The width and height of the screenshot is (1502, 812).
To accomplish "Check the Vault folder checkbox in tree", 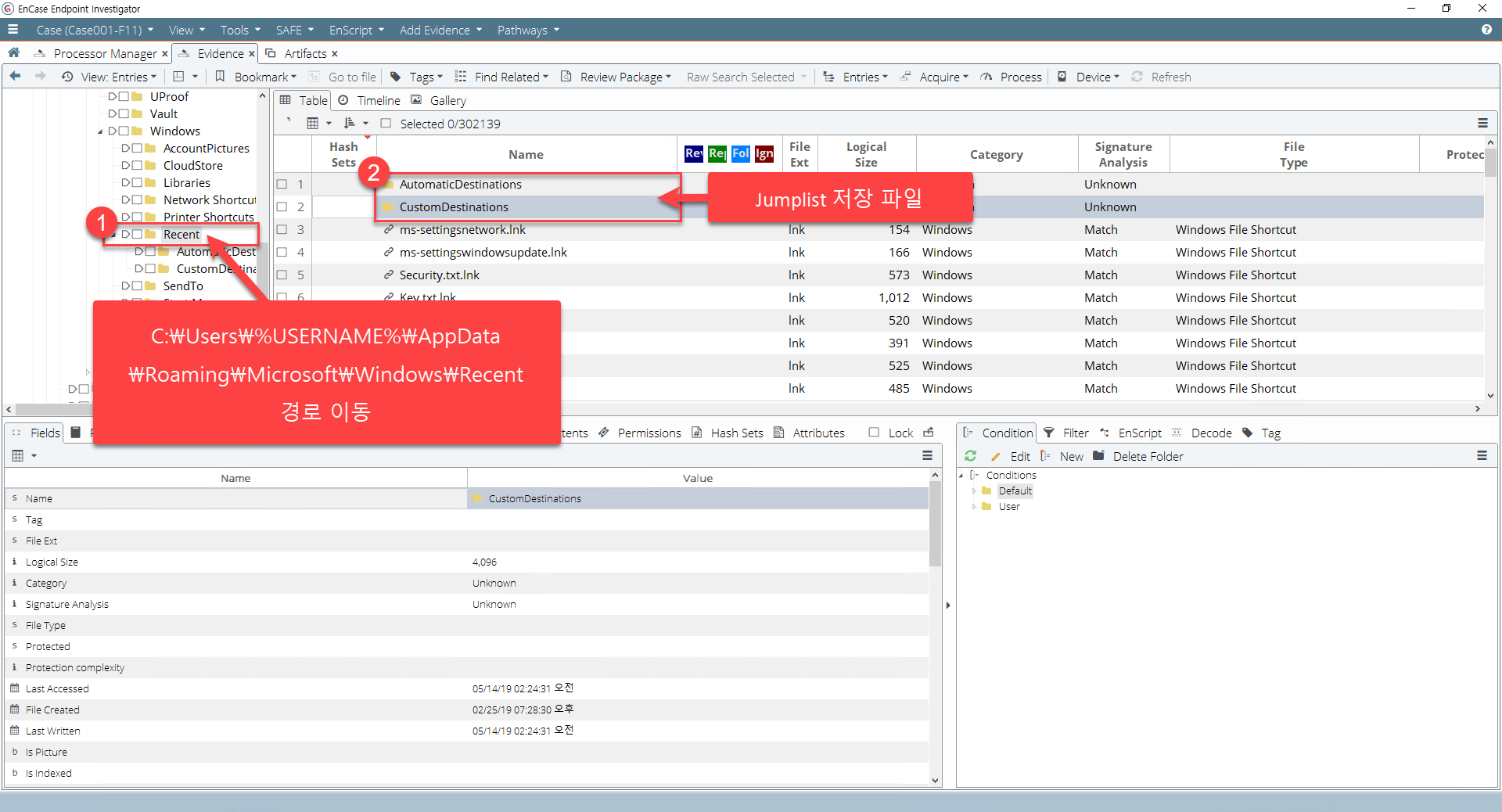I will point(124,114).
